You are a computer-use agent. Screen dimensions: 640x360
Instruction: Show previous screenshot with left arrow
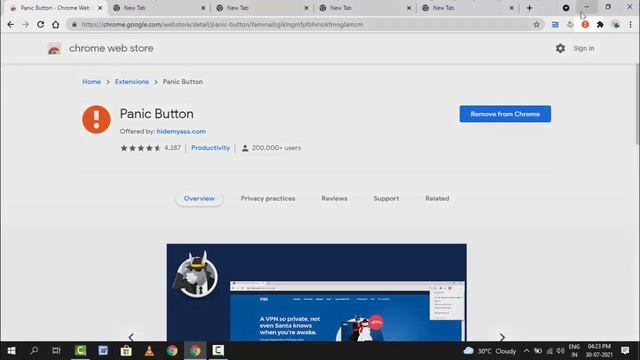131,337
